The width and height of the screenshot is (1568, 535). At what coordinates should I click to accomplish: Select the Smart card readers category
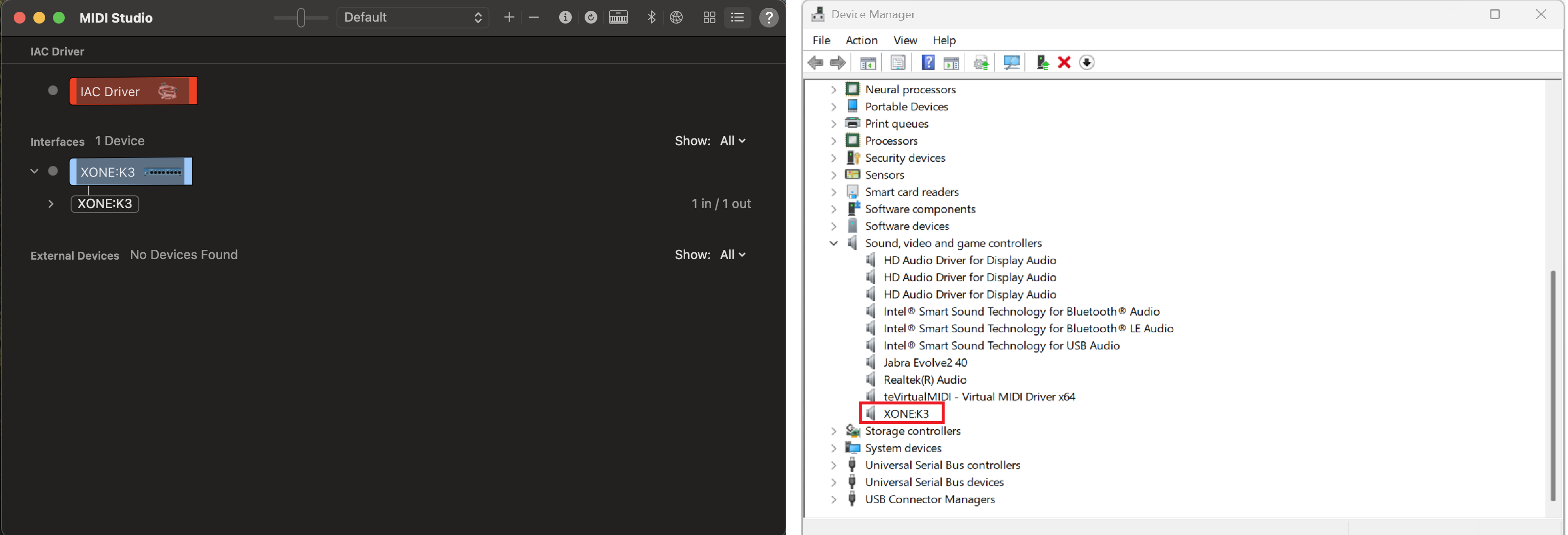coord(912,192)
